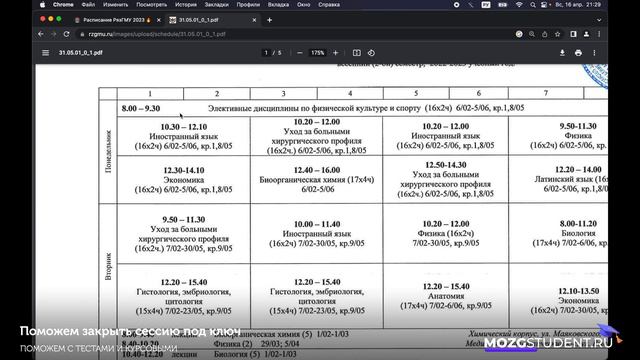Open the Окно menu

click(x=304, y=5)
